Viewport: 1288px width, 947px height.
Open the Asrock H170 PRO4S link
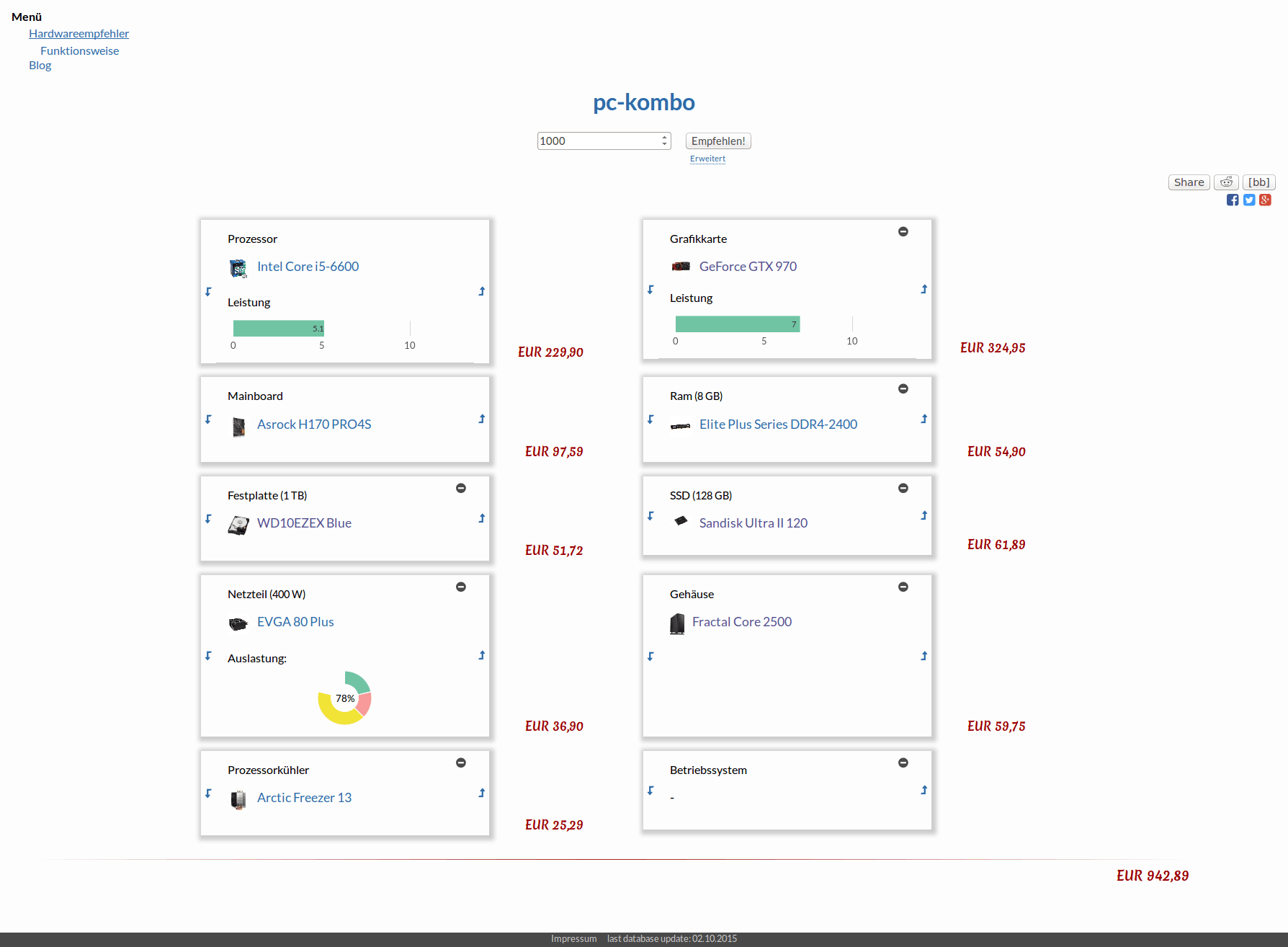[314, 424]
